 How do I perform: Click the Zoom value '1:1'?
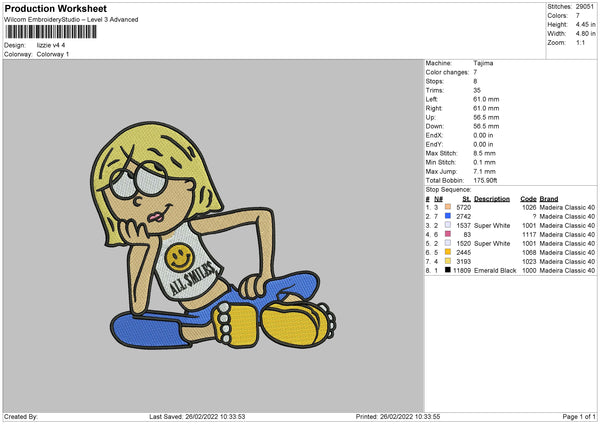click(580, 42)
